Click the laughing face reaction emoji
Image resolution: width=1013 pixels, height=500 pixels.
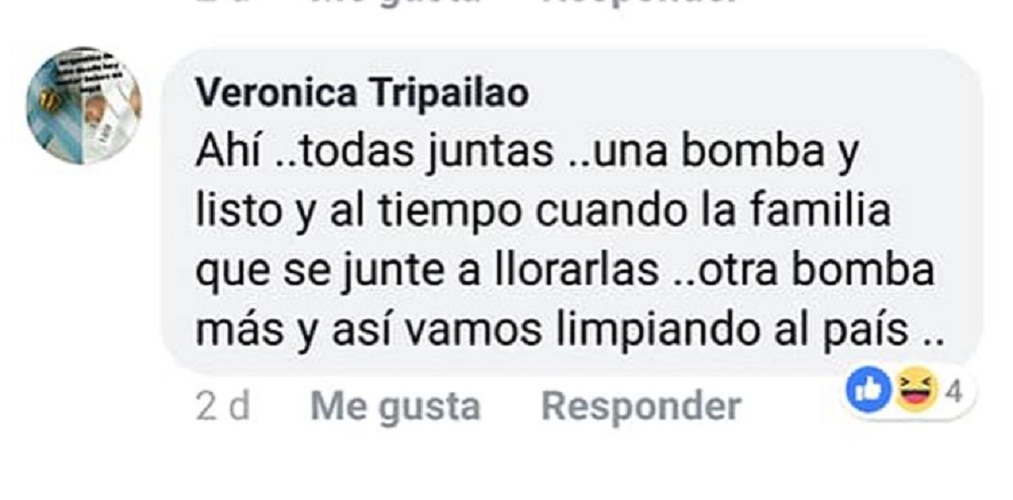pos(915,389)
